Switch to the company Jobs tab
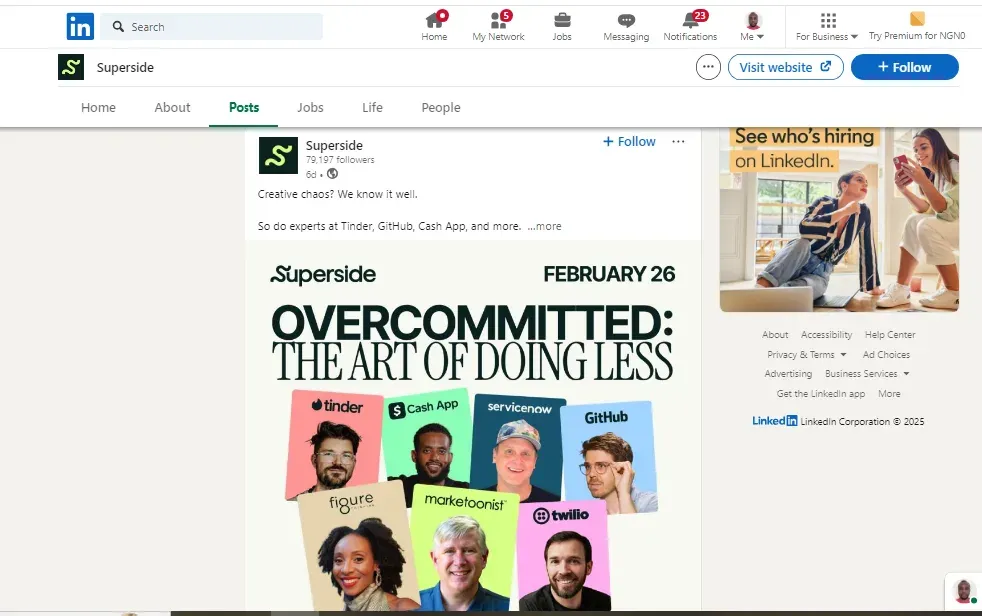Image resolution: width=982 pixels, height=616 pixels. pos(310,107)
